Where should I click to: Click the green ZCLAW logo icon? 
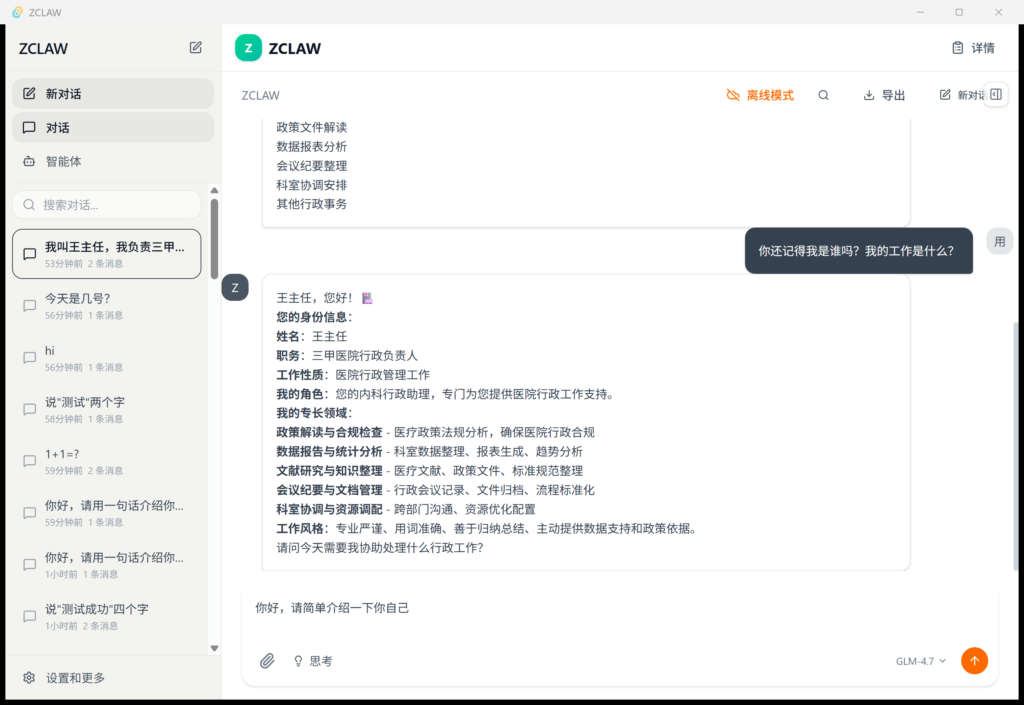[x=248, y=48]
